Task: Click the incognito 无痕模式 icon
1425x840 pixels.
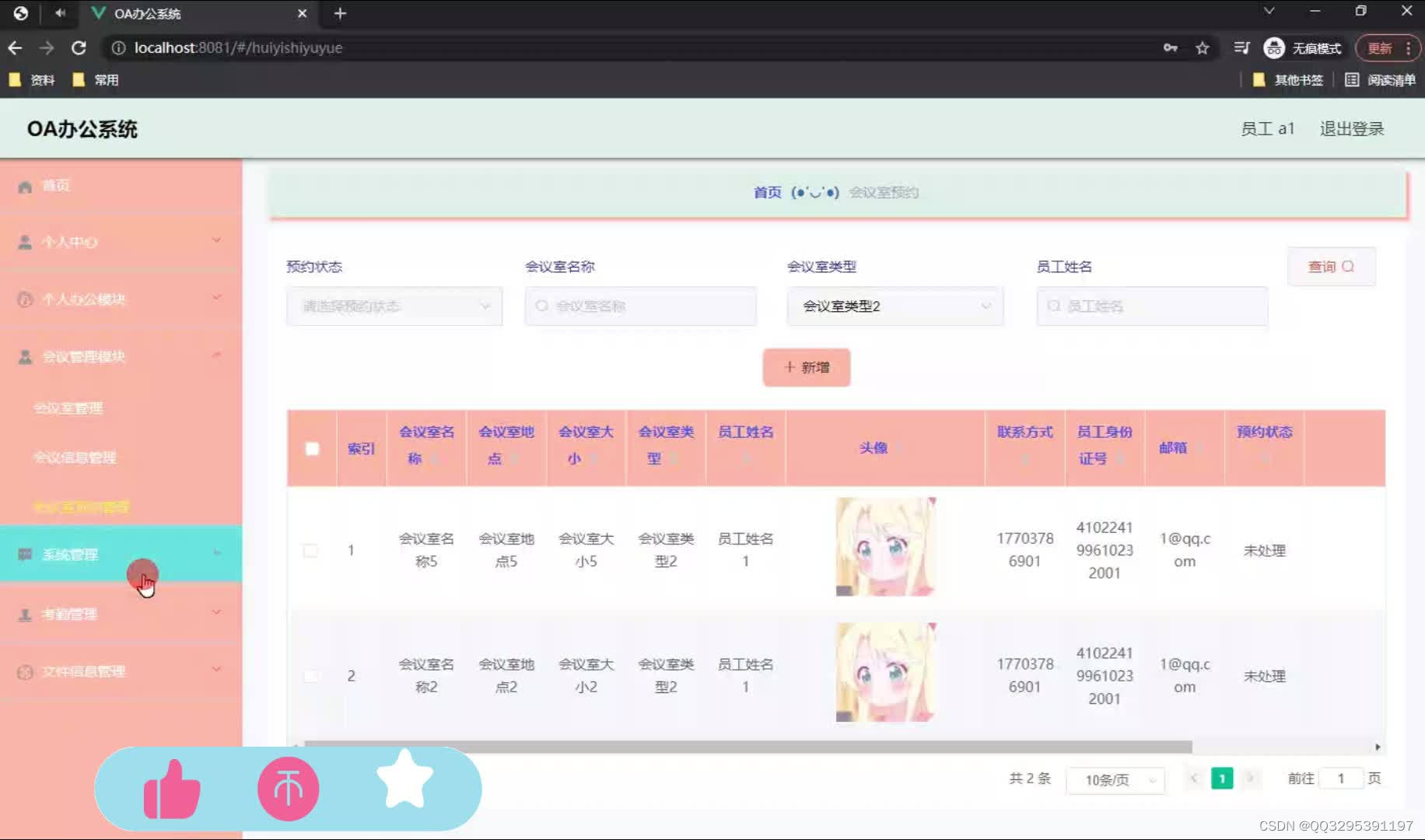Action: tap(1273, 48)
